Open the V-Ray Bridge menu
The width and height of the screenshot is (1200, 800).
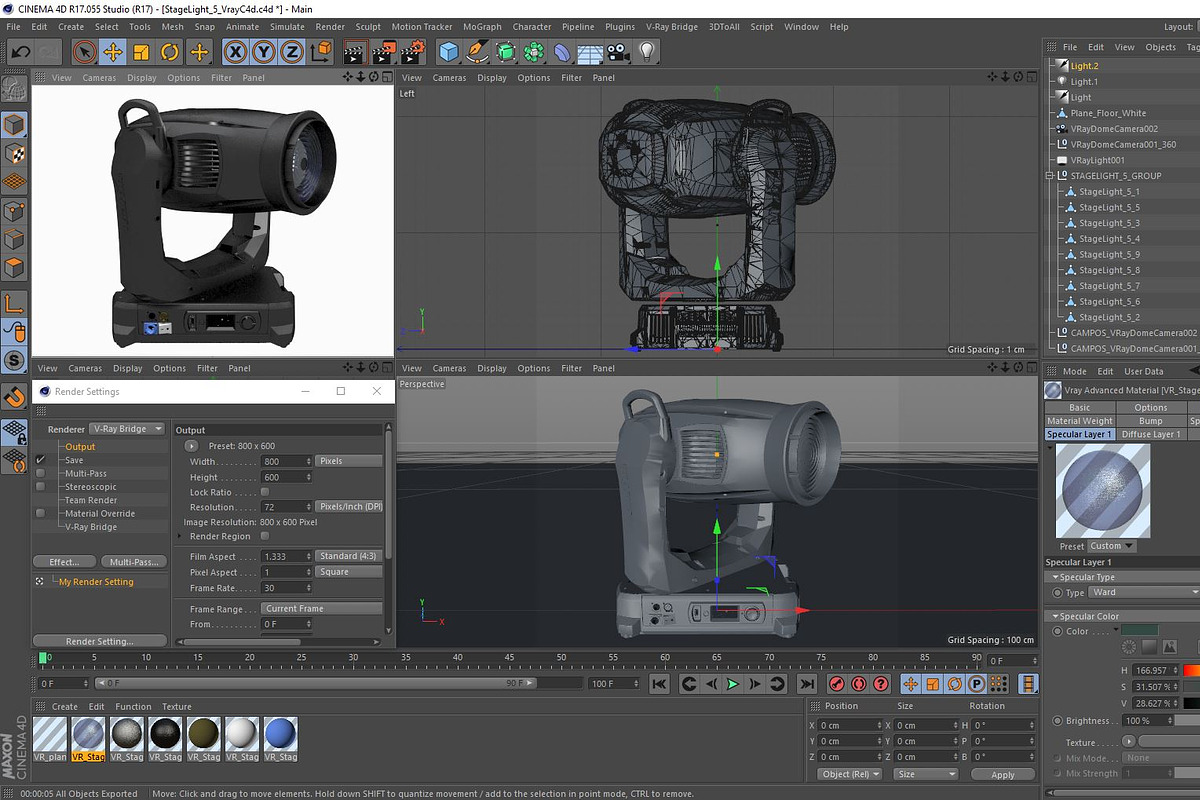[x=672, y=27]
